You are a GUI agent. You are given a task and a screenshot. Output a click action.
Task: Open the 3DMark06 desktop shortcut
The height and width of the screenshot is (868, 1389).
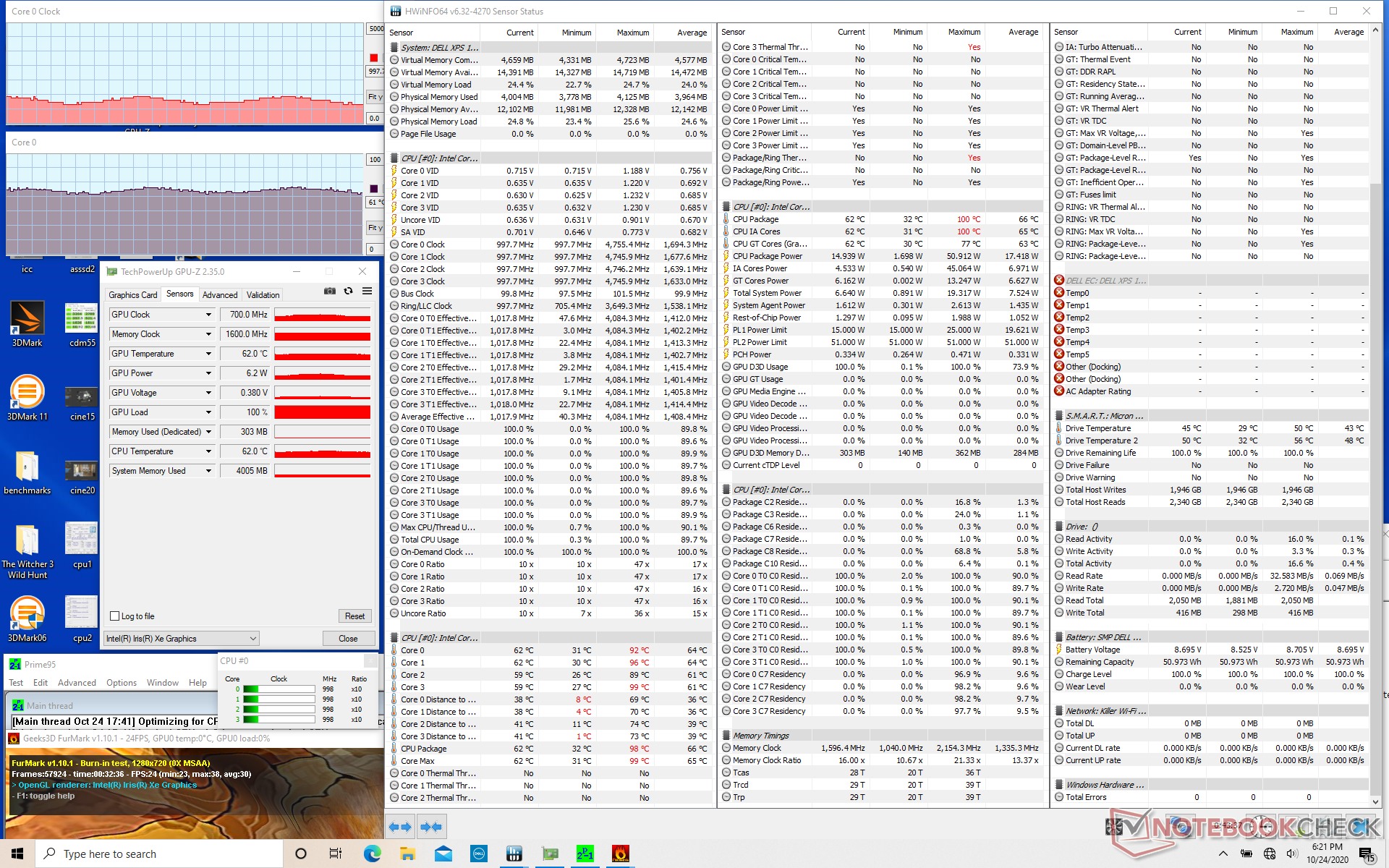click(x=27, y=619)
